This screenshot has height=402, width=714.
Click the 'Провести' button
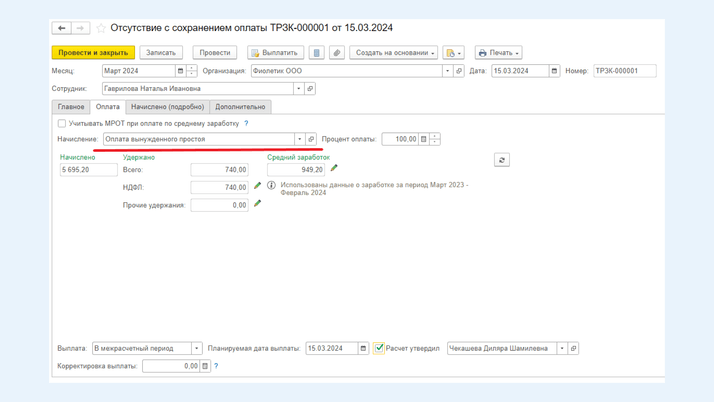pyautogui.click(x=215, y=53)
